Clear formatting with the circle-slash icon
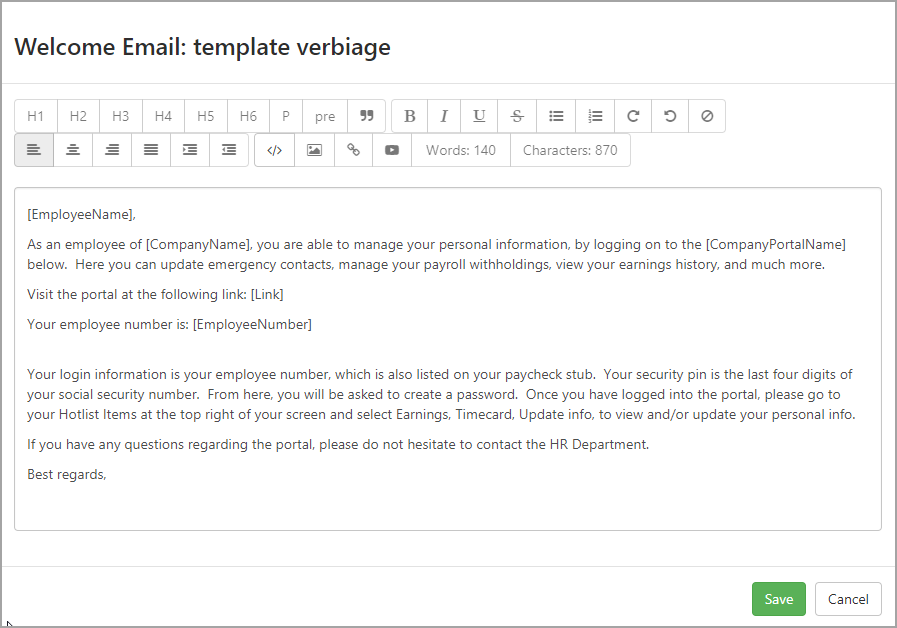 (707, 116)
